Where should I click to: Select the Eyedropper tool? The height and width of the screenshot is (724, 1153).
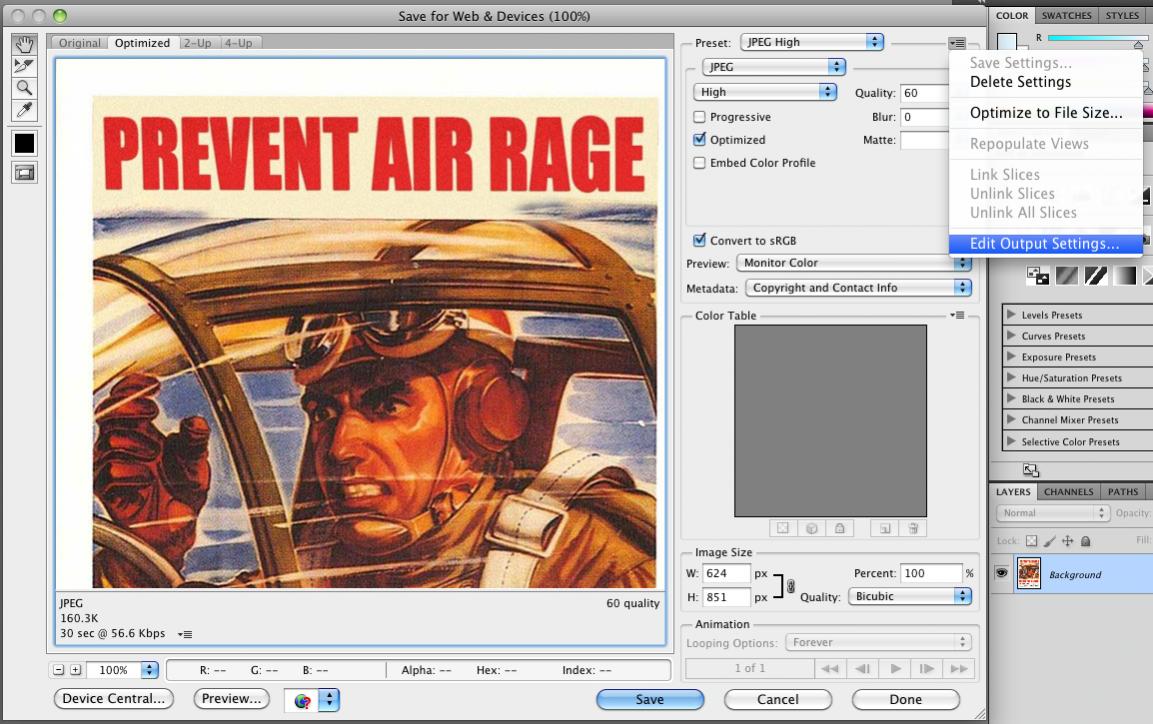[x=24, y=110]
